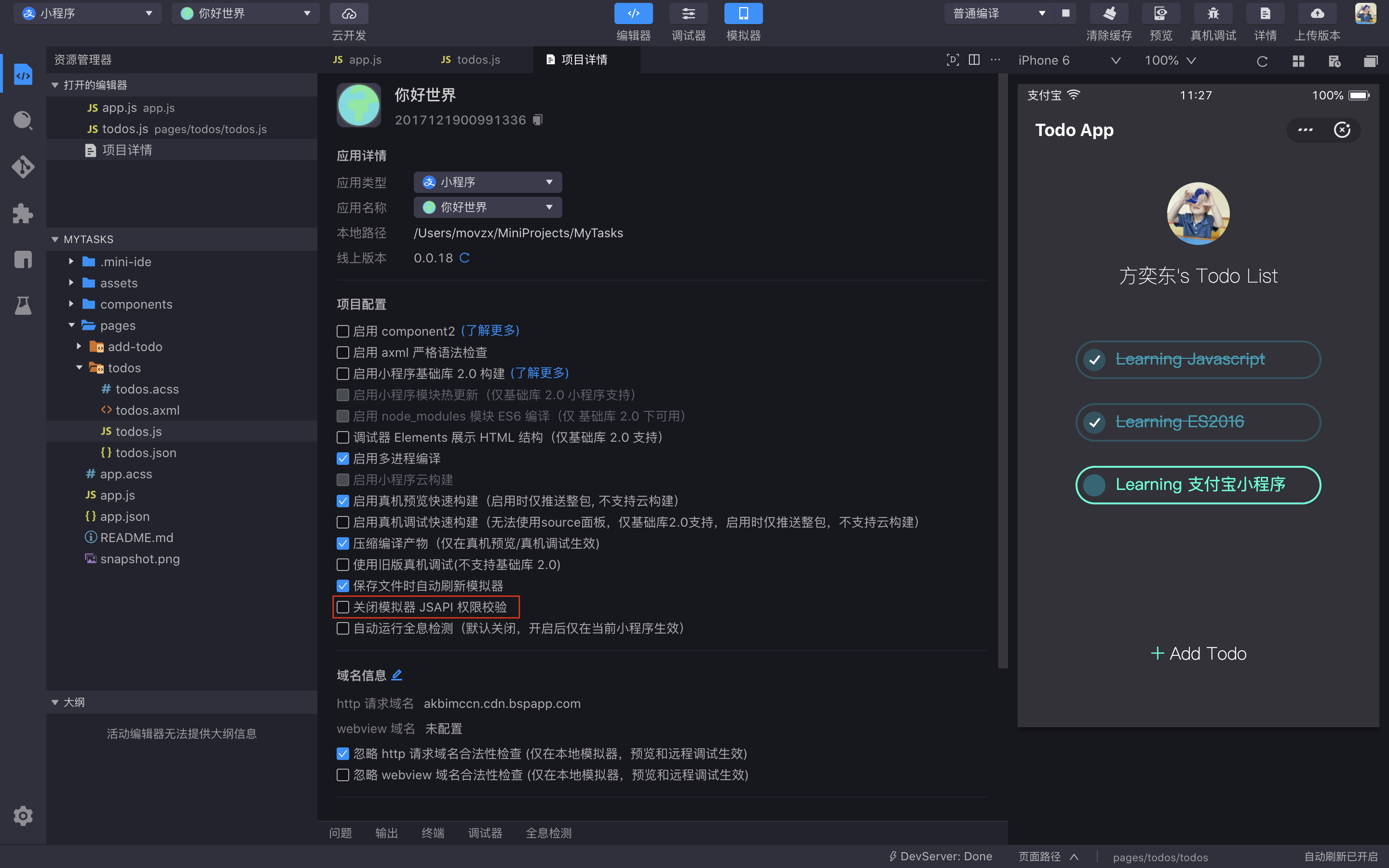The width and height of the screenshot is (1389, 868).
Task: Open the search icon in activity bar
Action: (23, 121)
